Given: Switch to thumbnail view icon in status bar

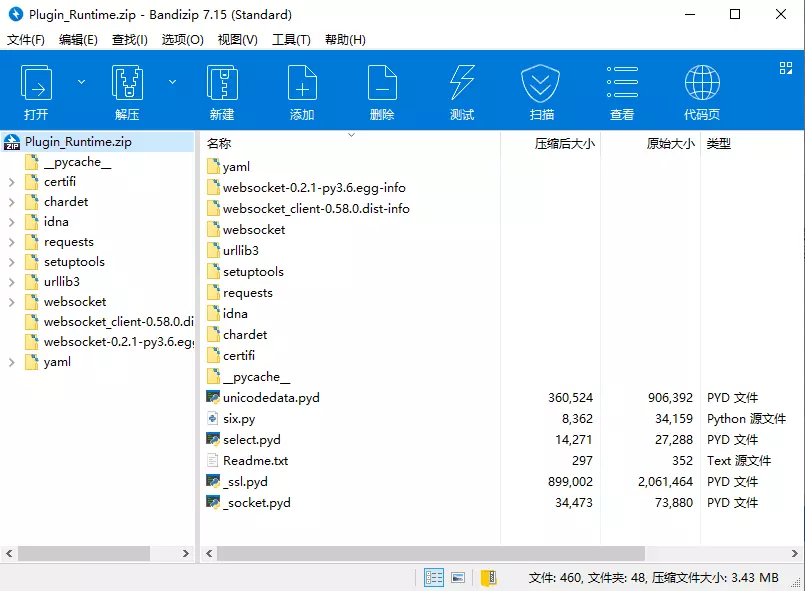Looking at the screenshot, I should [x=458, y=578].
